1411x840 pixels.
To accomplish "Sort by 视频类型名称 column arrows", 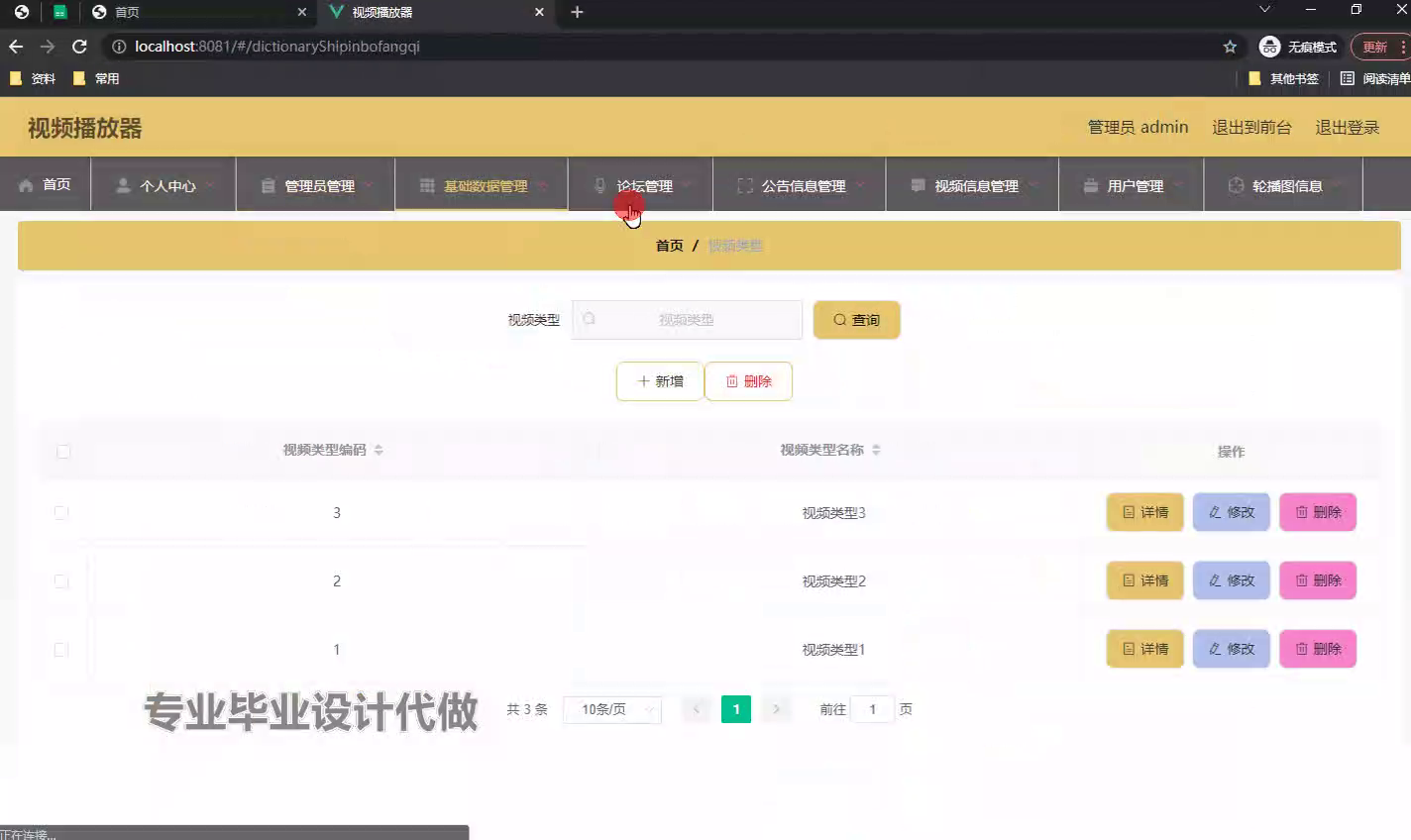I will click(x=876, y=450).
